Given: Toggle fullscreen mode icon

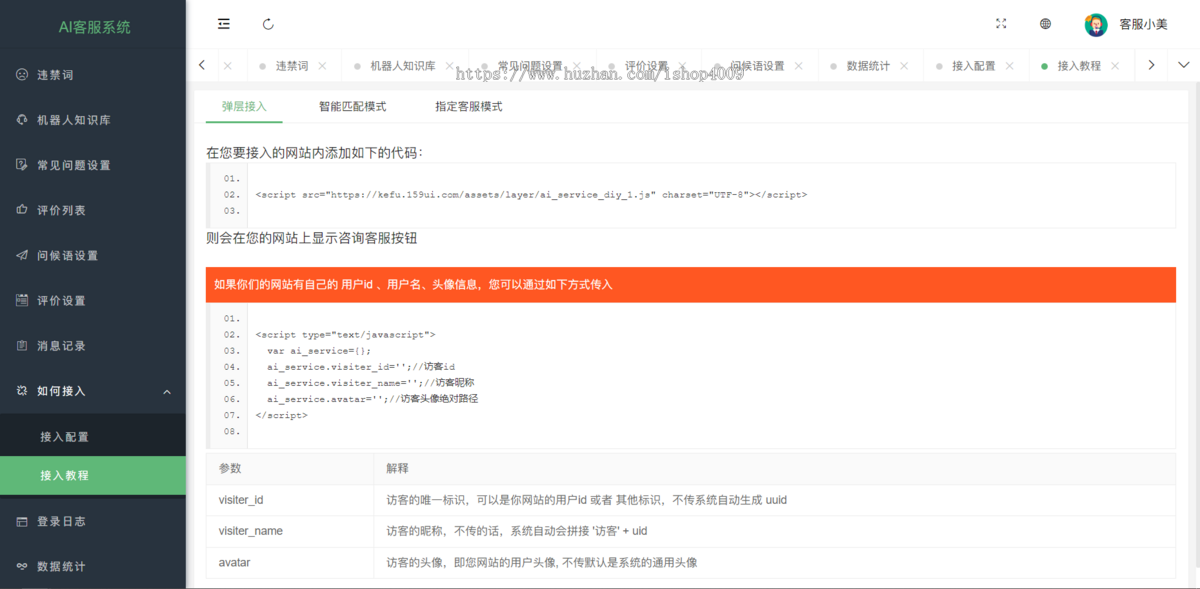Looking at the screenshot, I should pos(1002,24).
